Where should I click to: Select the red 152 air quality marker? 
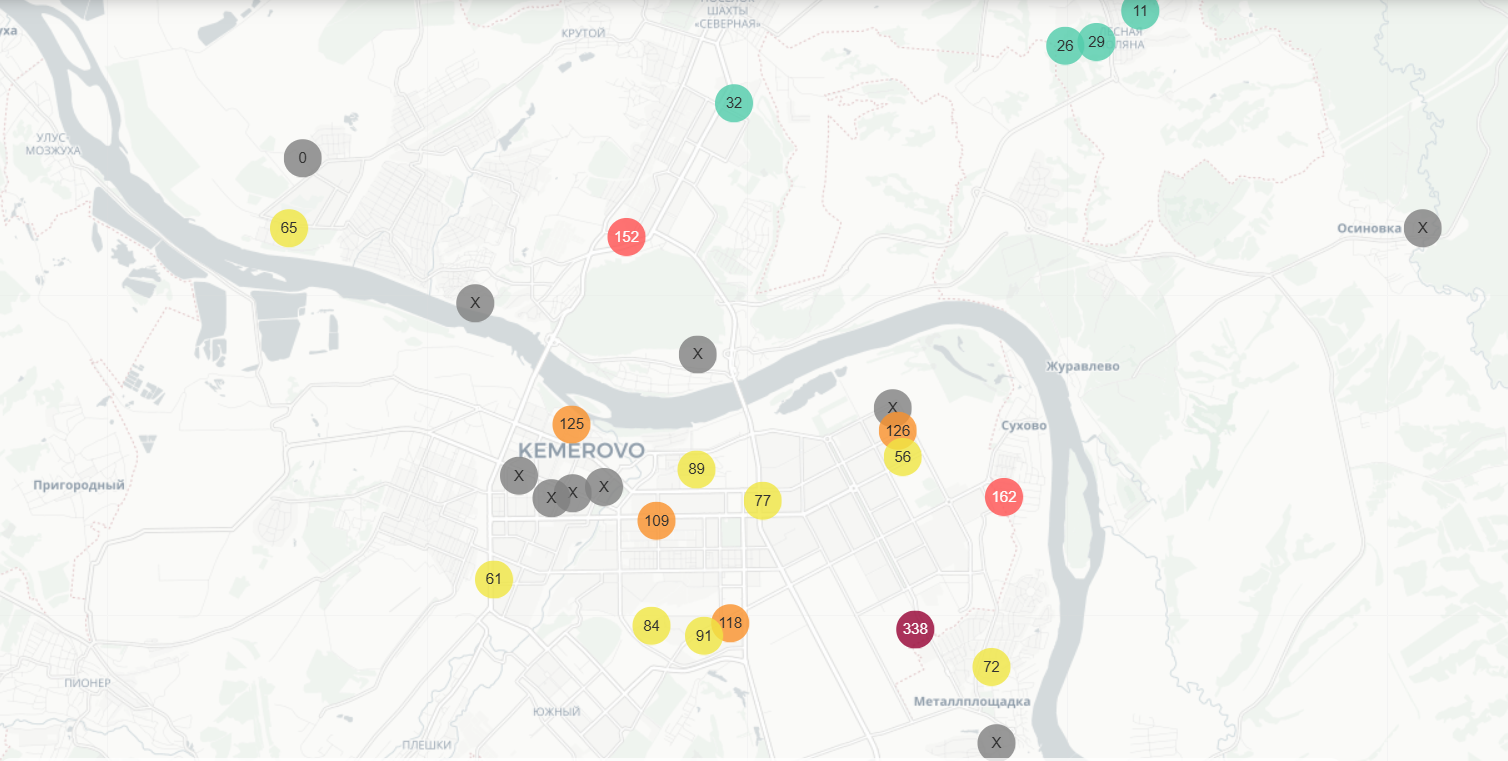(x=626, y=237)
